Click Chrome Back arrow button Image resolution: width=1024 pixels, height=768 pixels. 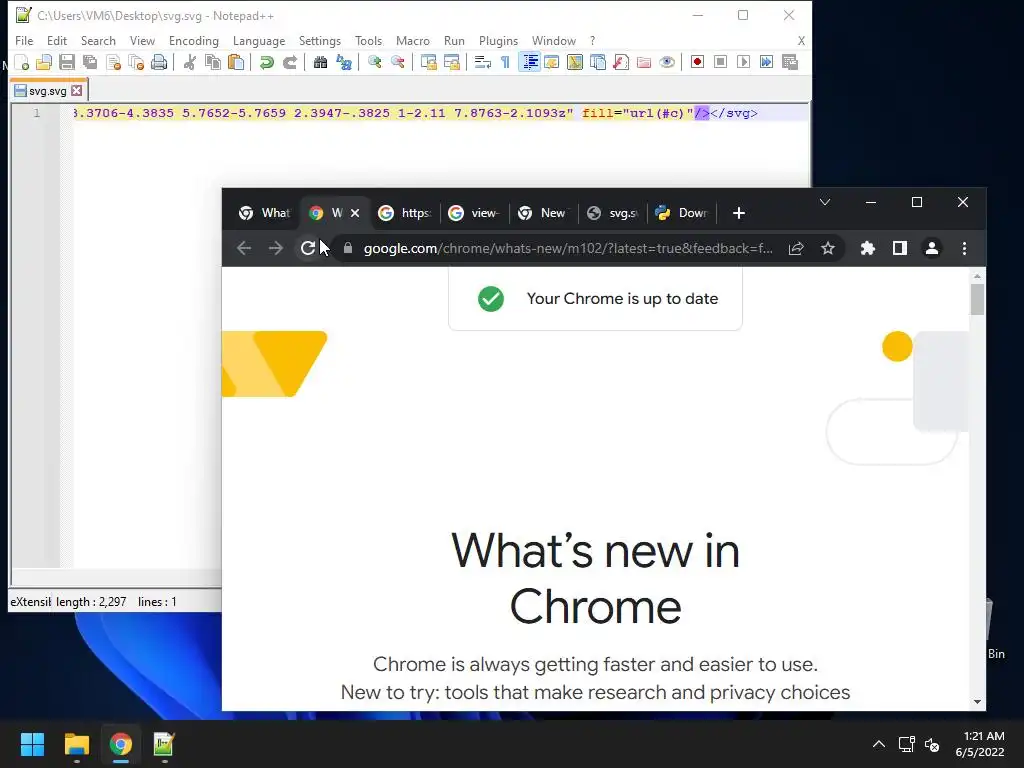(x=244, y=248)
